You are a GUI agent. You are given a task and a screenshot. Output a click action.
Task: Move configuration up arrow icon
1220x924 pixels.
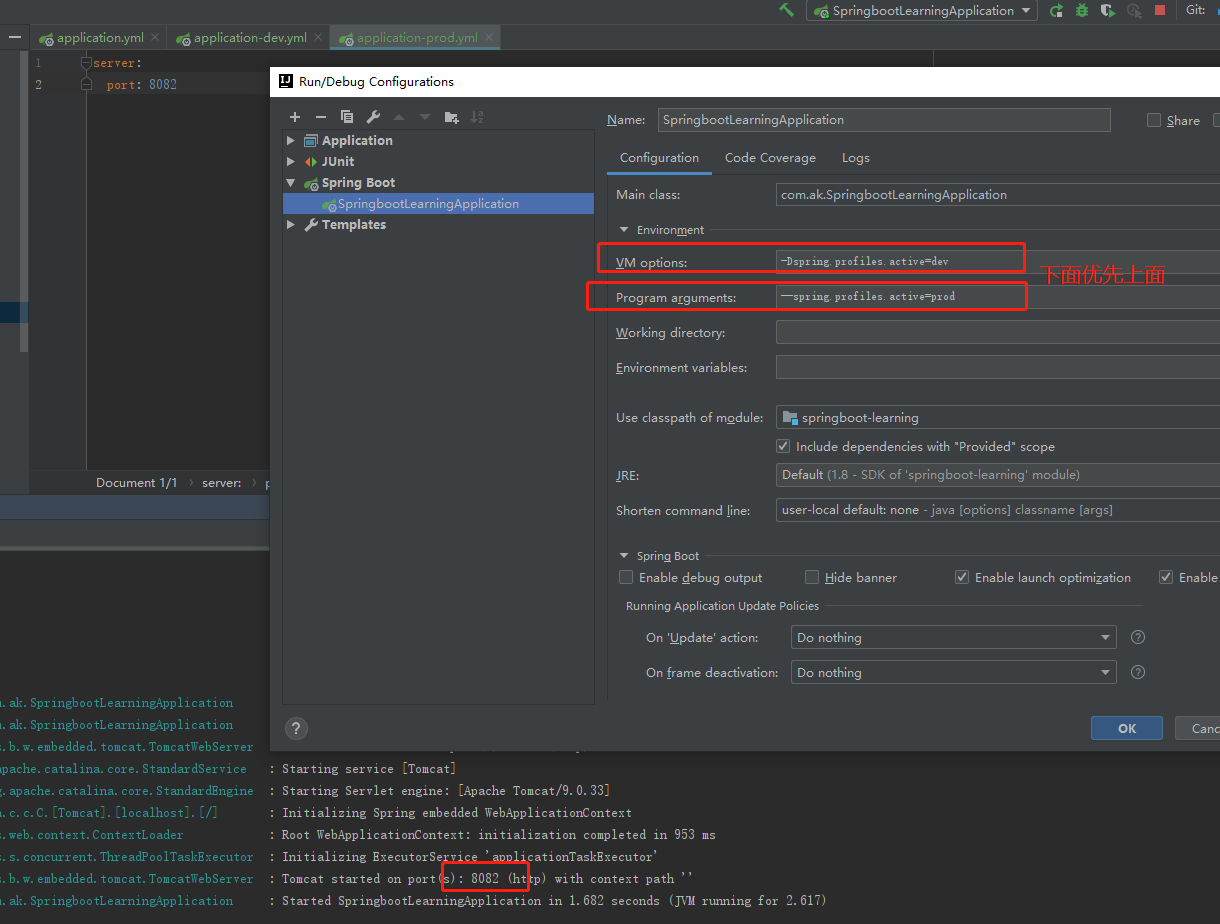click(399, 117)
